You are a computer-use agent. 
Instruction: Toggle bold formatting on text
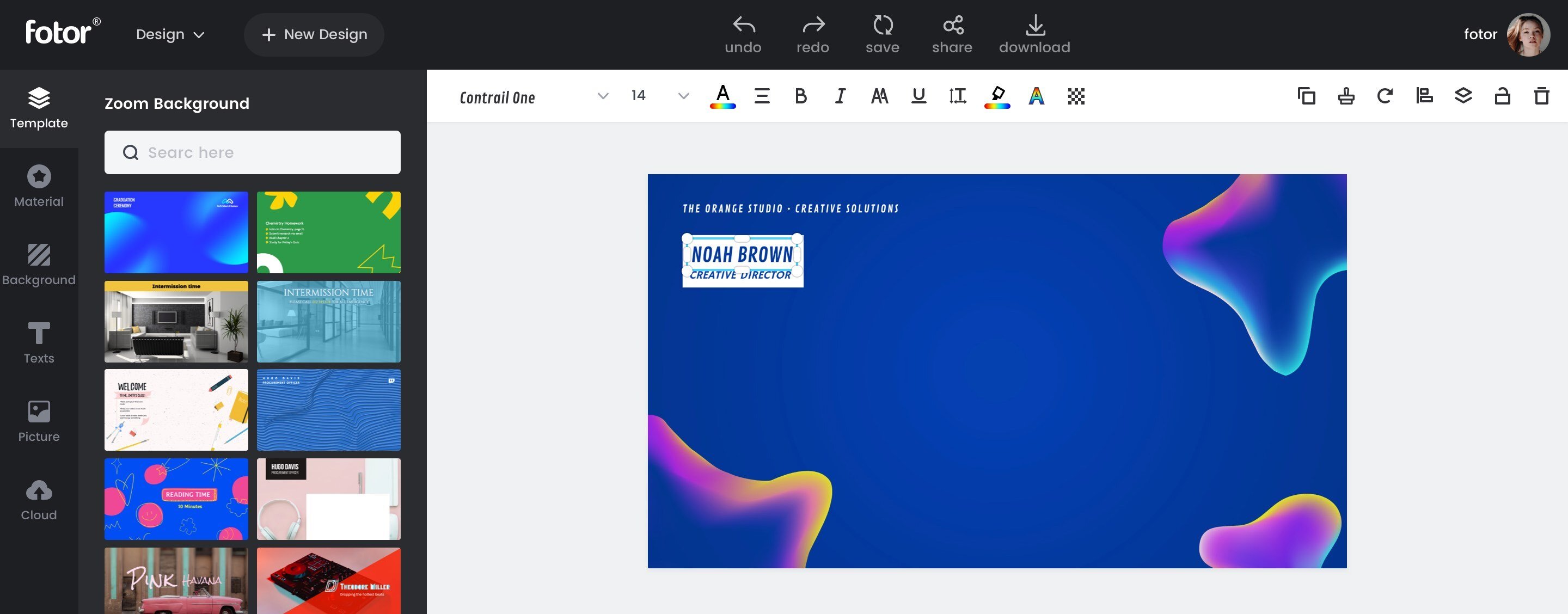(800, 95)
